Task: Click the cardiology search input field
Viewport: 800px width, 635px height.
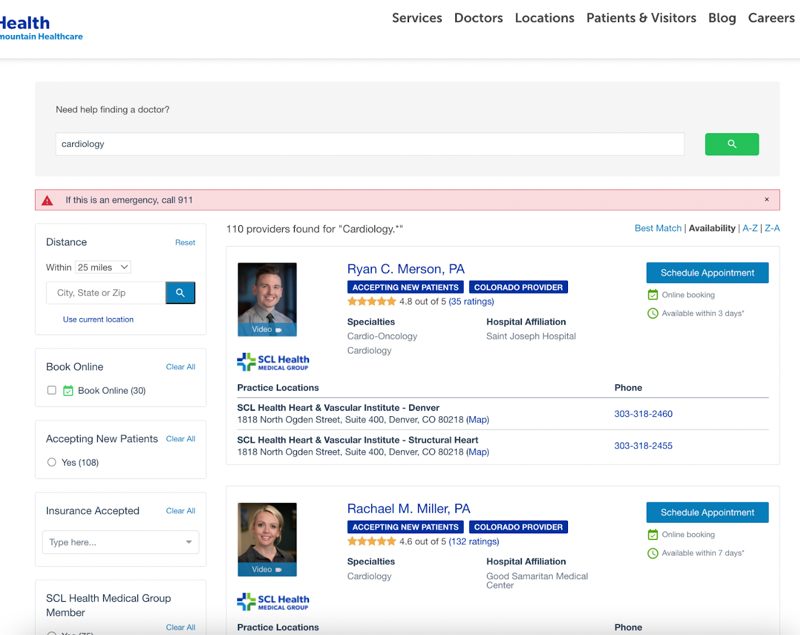Action: coord(369,144)
